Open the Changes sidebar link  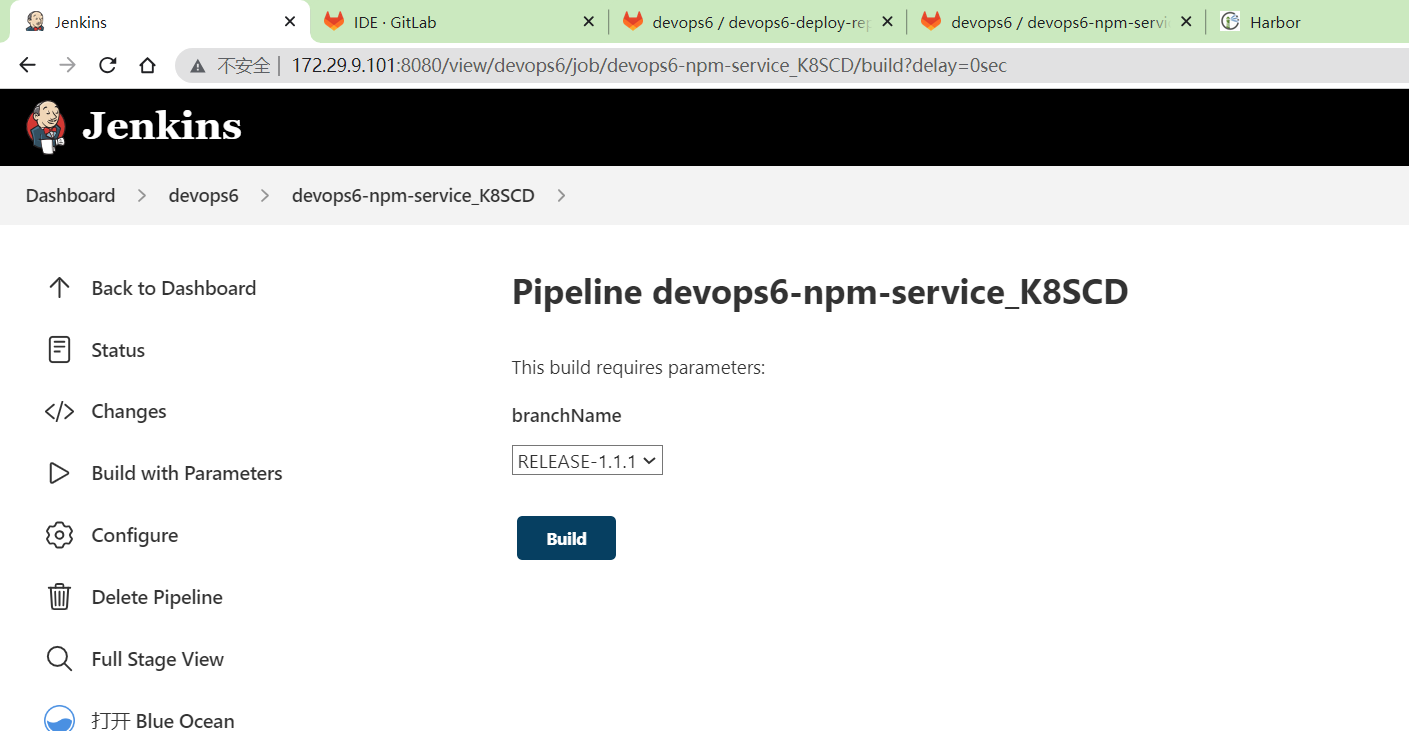129,411
